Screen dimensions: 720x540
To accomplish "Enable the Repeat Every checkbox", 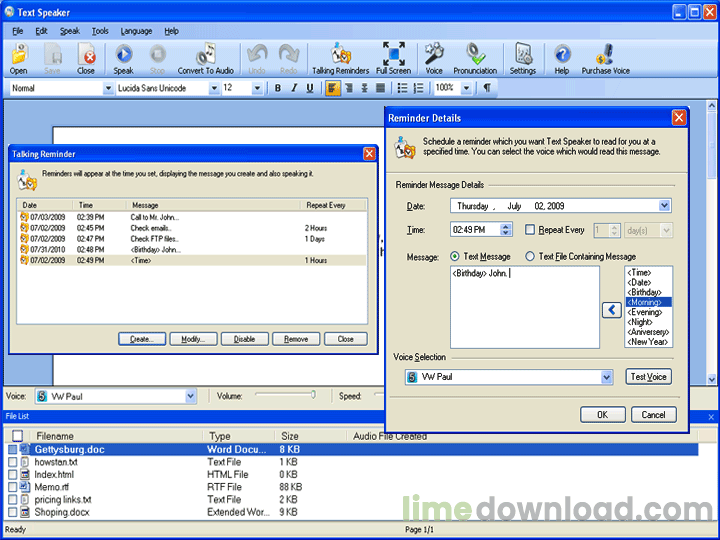I will (x=530, y=230).
